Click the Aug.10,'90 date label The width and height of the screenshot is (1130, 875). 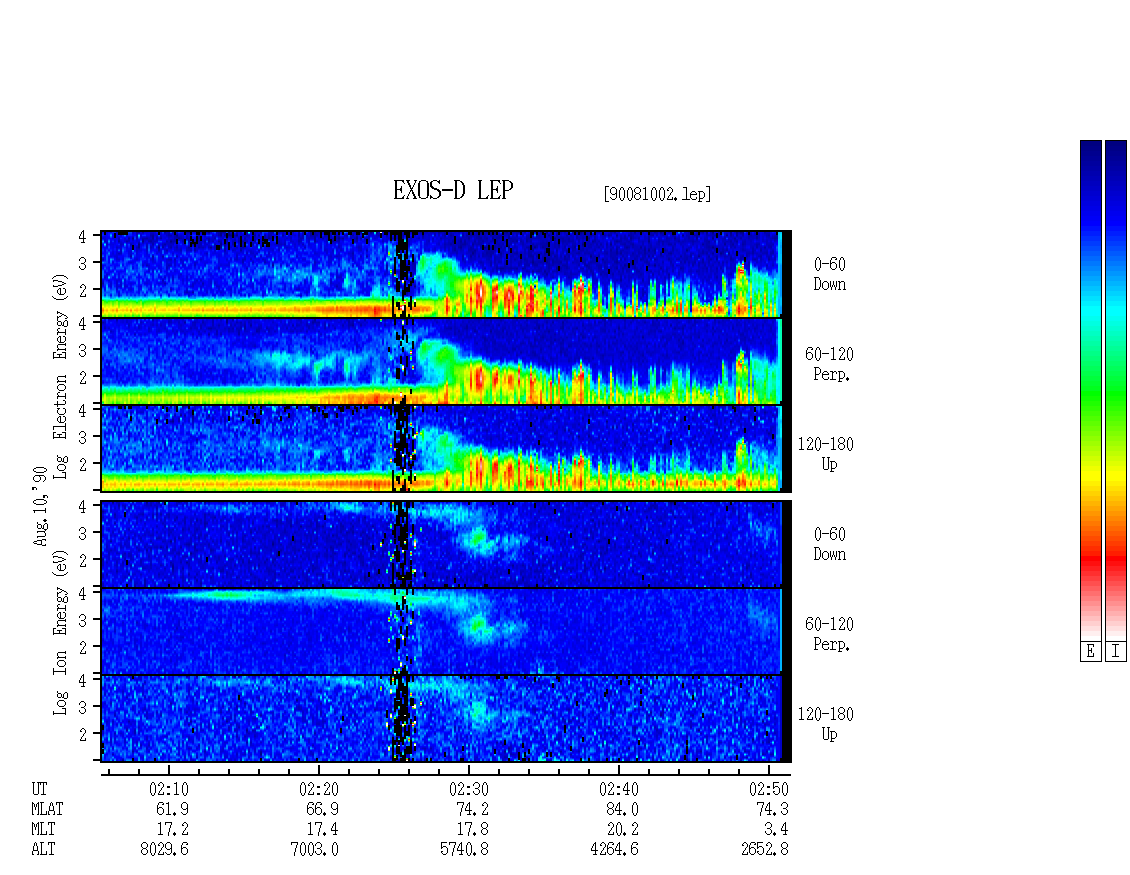[x=40, y=506]
